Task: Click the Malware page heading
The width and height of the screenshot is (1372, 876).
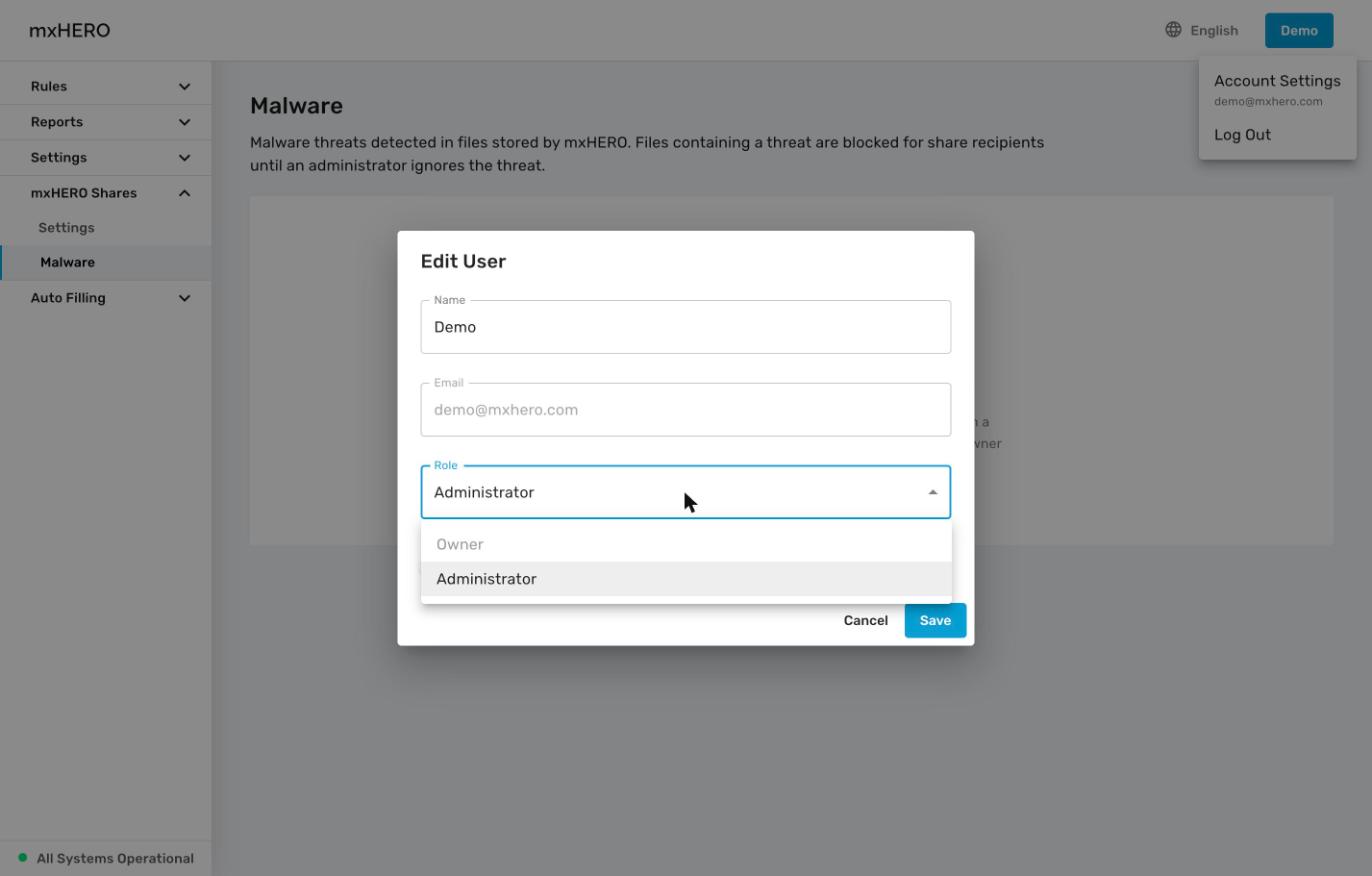Action: pyautogui.click(x=296, y=106)
